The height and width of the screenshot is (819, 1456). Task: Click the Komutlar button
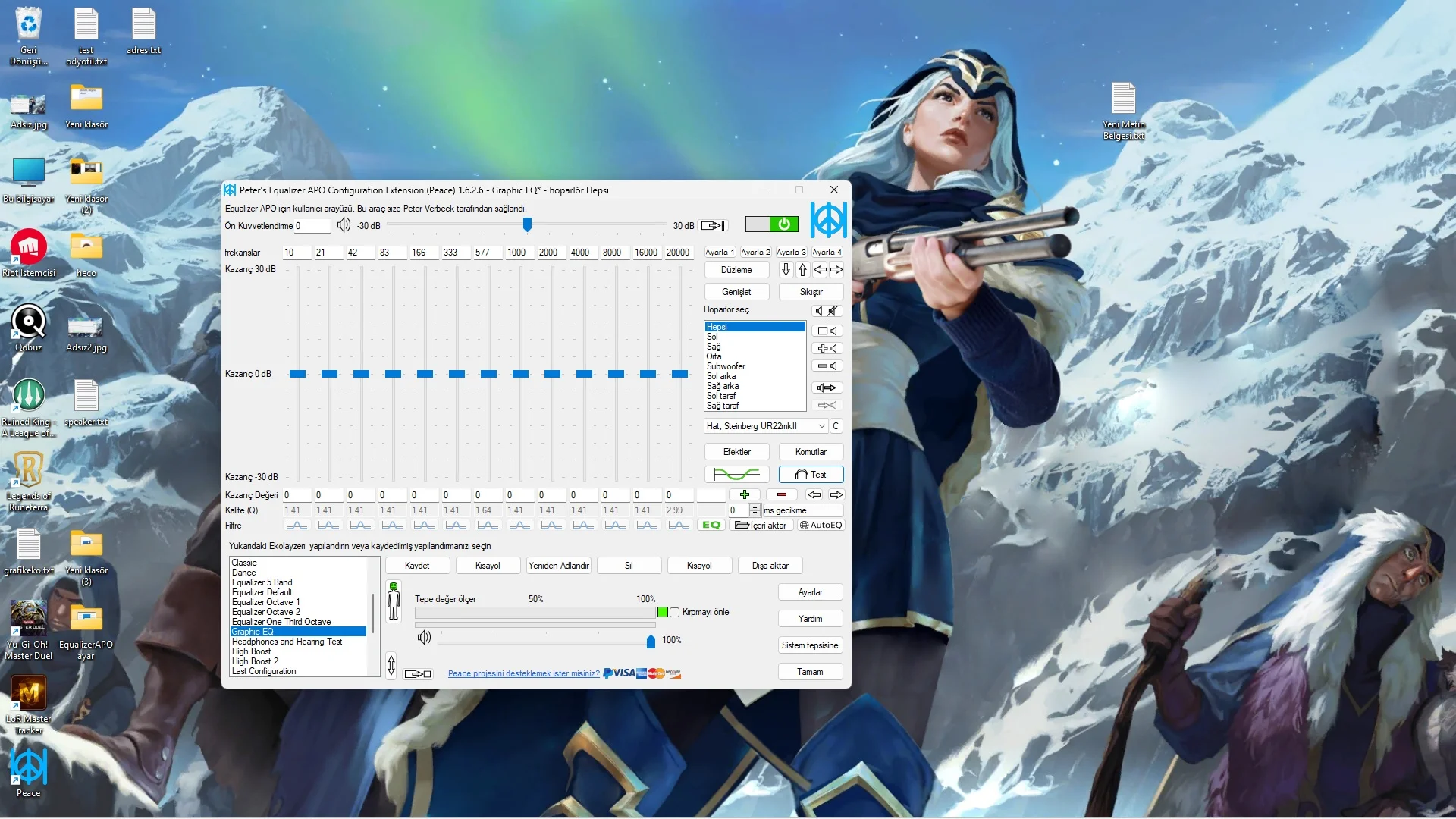[x=811, y=452]
